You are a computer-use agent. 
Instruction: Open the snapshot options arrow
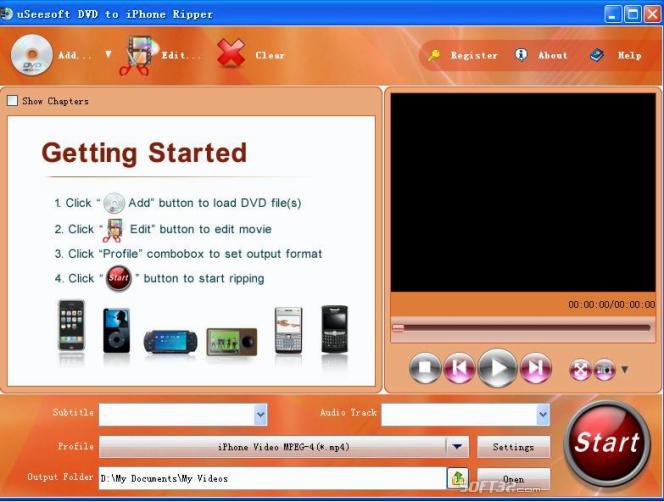625,369
